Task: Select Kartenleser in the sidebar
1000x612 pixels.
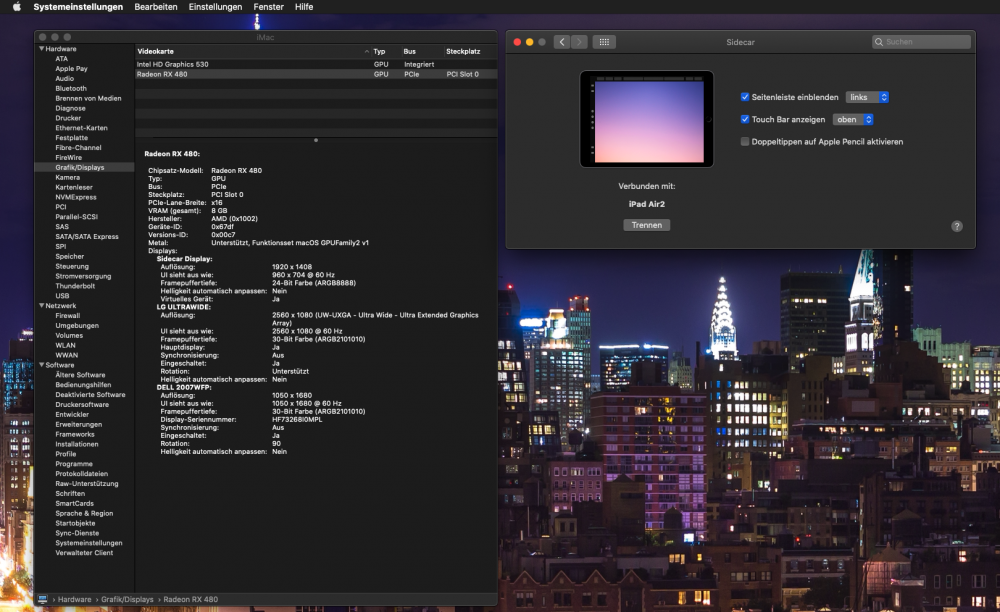Action: (x=74, y=187)
